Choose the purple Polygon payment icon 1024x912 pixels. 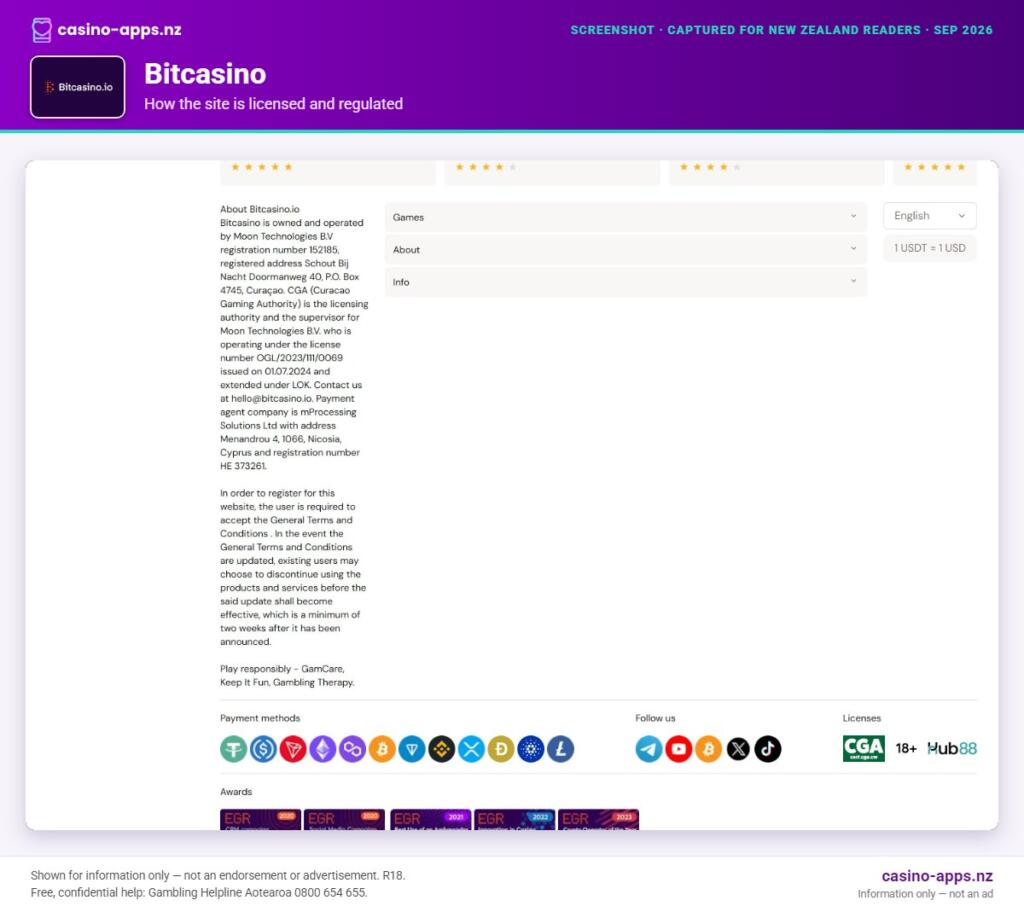(352, 749)
